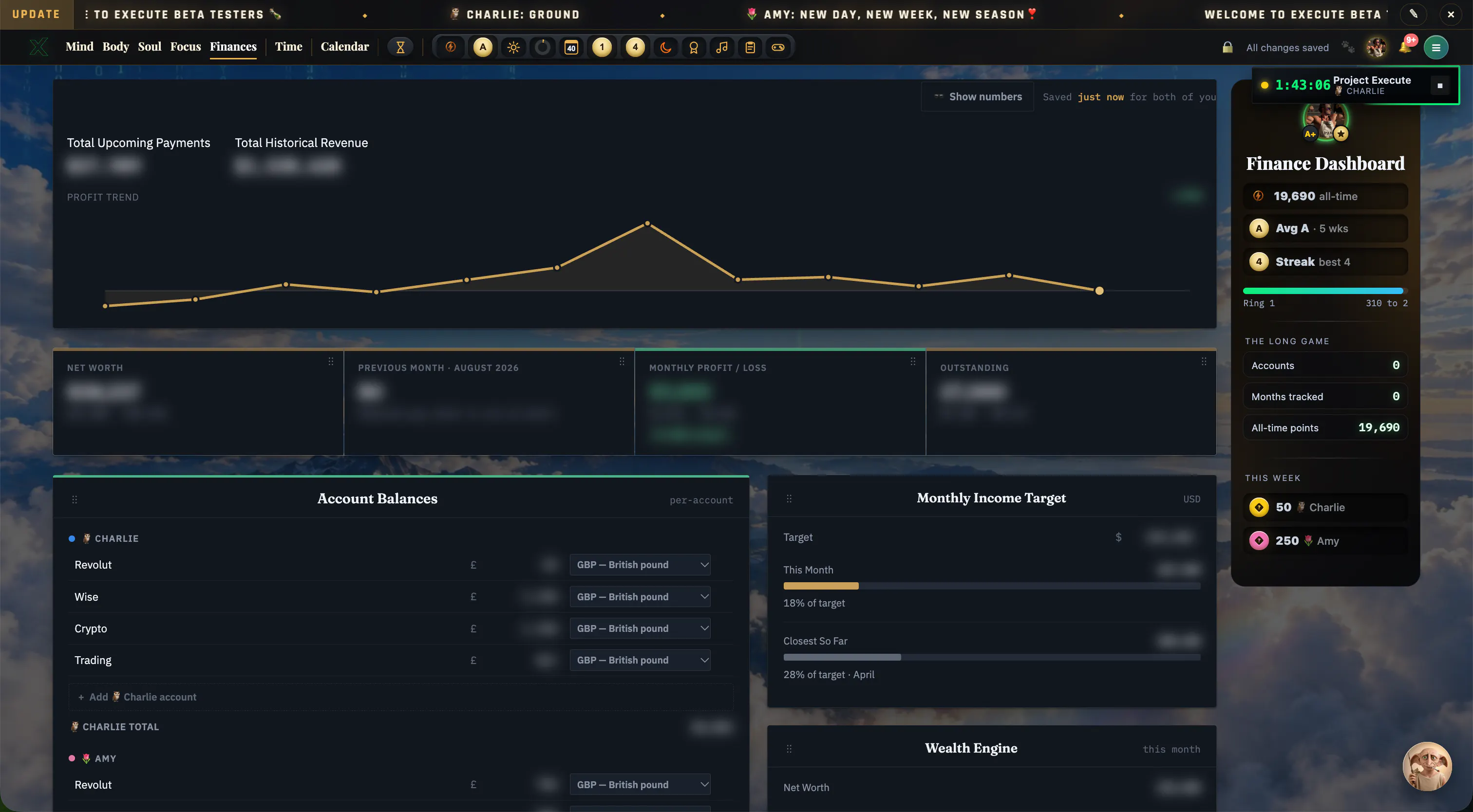Open the Calendar tab
The height and width of the screenshot is (812, 1473).
point(344,47)
